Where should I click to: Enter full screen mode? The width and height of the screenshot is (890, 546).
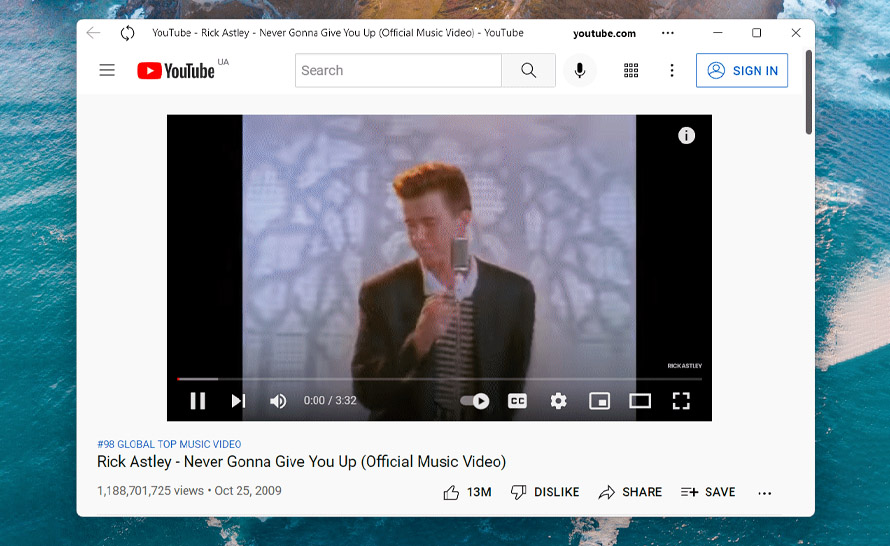pyautogui.click(x=681, y=401)
